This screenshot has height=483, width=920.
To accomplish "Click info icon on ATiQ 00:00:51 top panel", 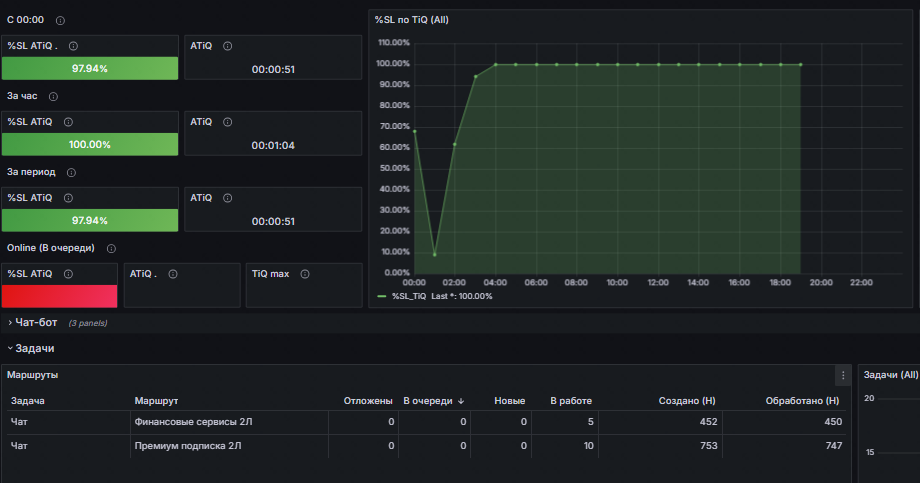I will pos(228,46).
